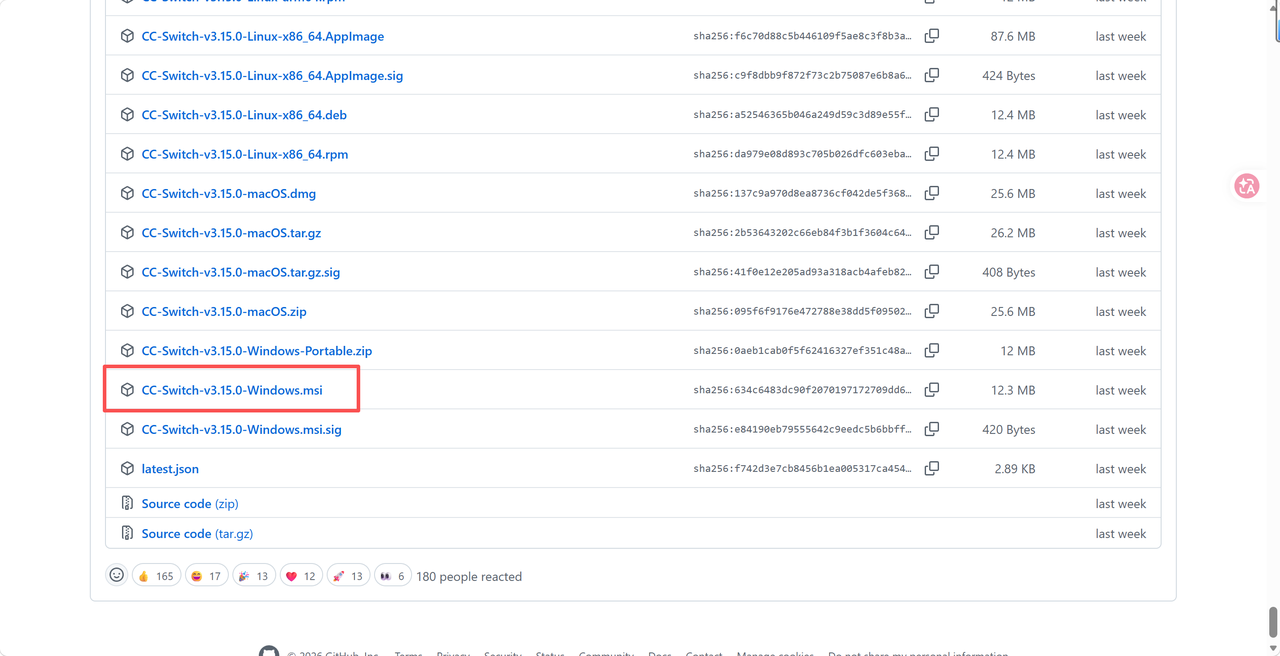Toggle the laugh reaction (17)
Image resolution: width=1280 pixels, height=656 pixels.
pos(206,576)
